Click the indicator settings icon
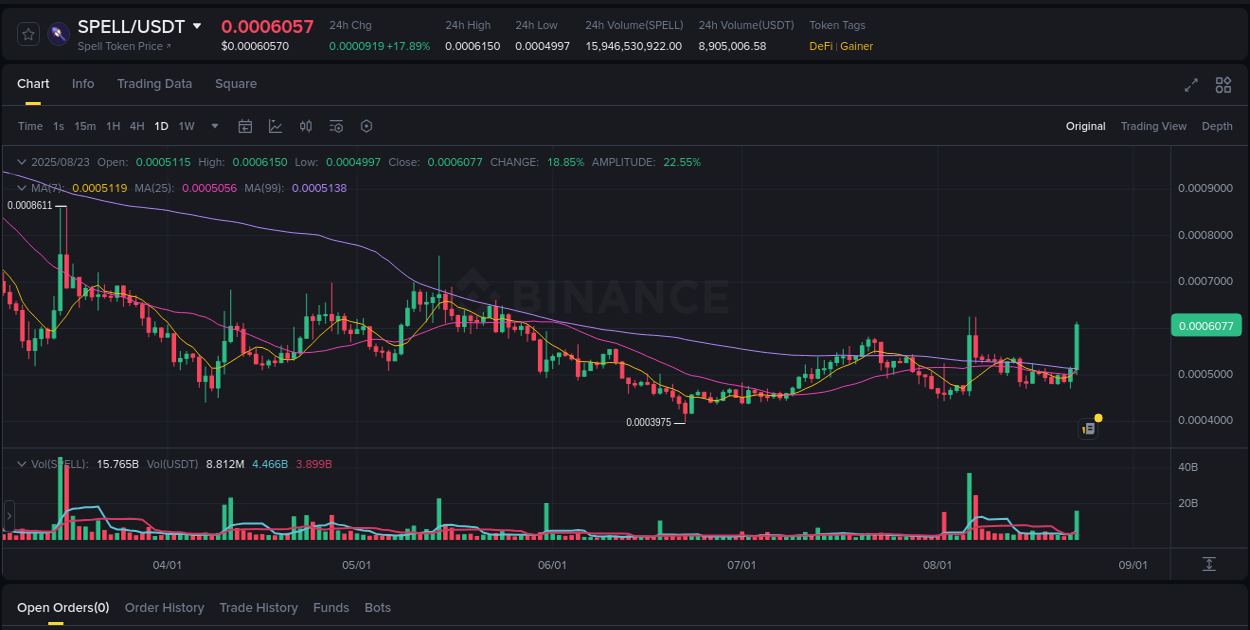Image resolution: width=1250 pixels, height=630 pixels. [336, 126]
